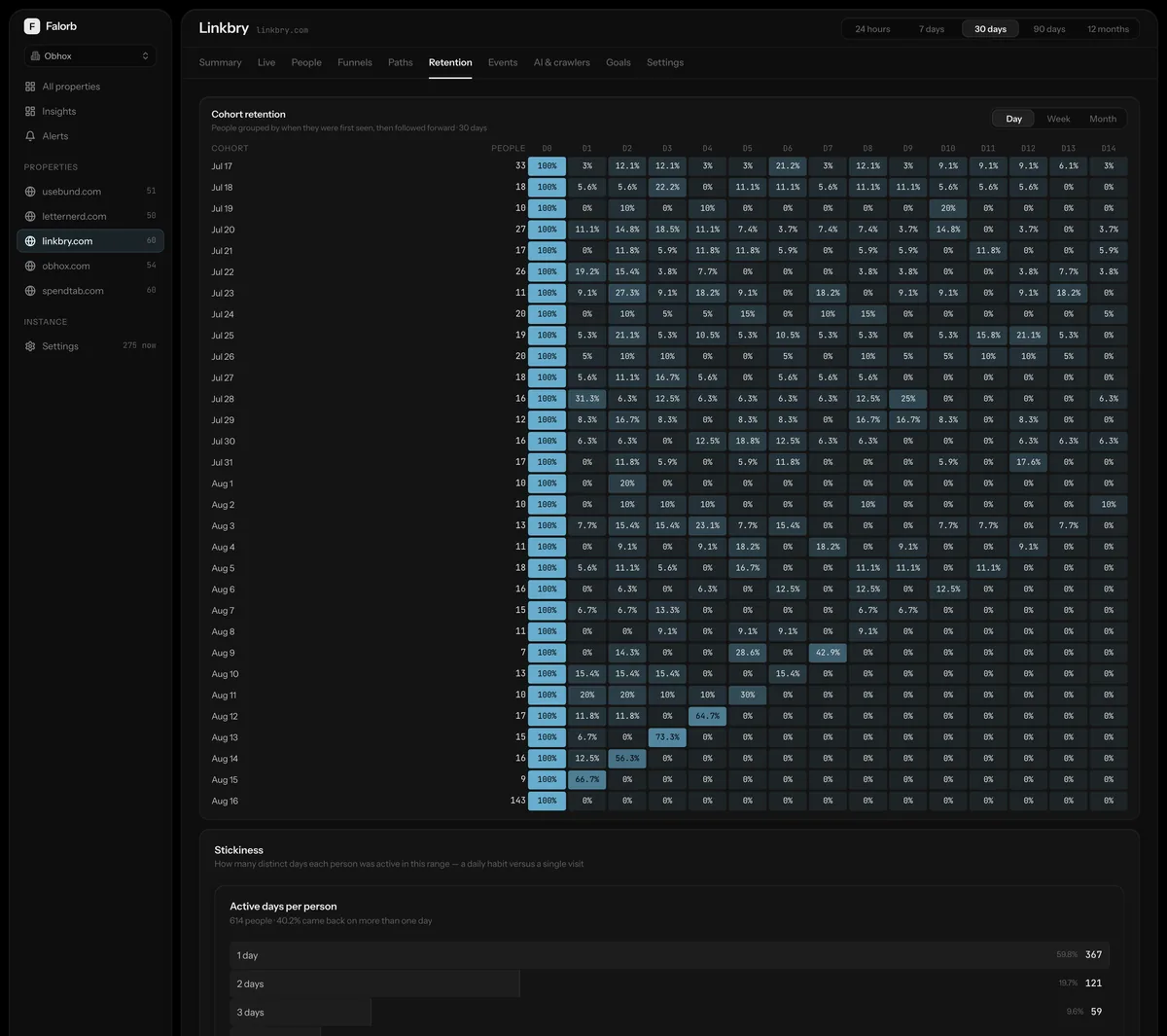Click the 27.3% cell in Jul 23 row
1167x1036 pixels.
pyautogui.click(x=627, y=293)
